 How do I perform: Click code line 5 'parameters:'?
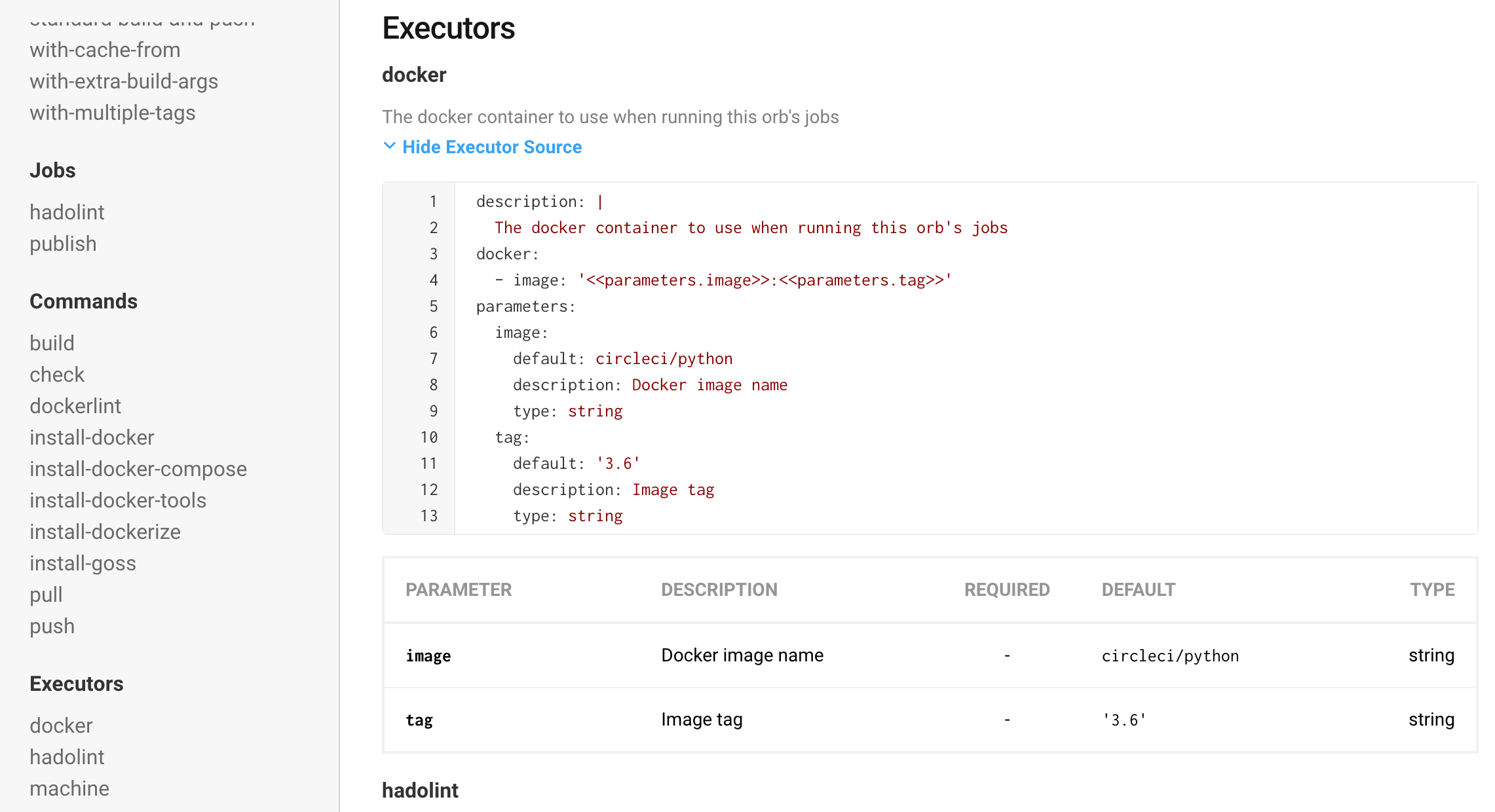click(x=526, y=306)
